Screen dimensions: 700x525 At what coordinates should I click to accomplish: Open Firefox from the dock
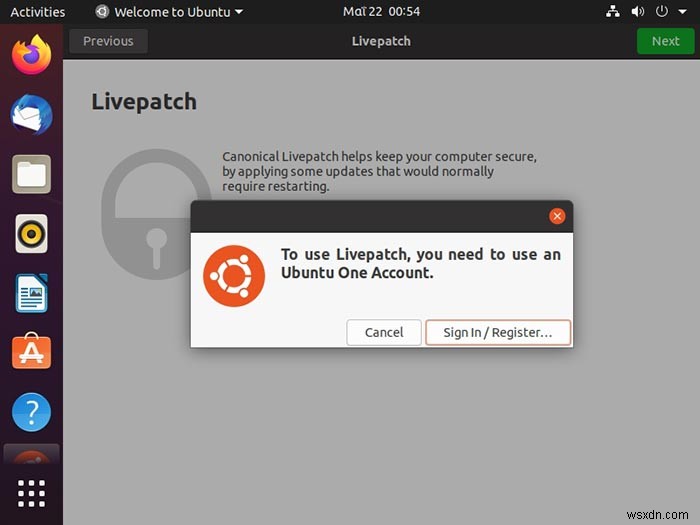pyautogui.click(x=31, y=55)
